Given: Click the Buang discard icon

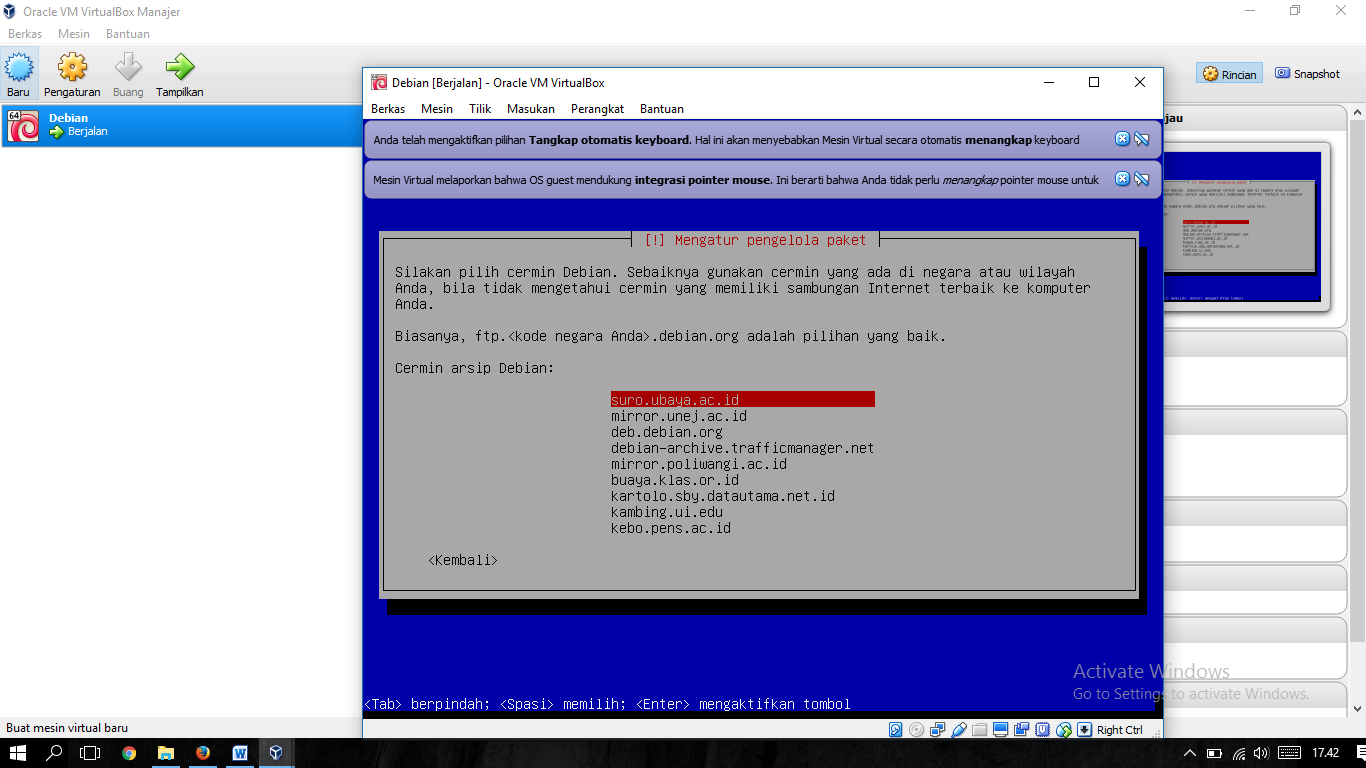Looking at the screenshot, I should (128, 70).
